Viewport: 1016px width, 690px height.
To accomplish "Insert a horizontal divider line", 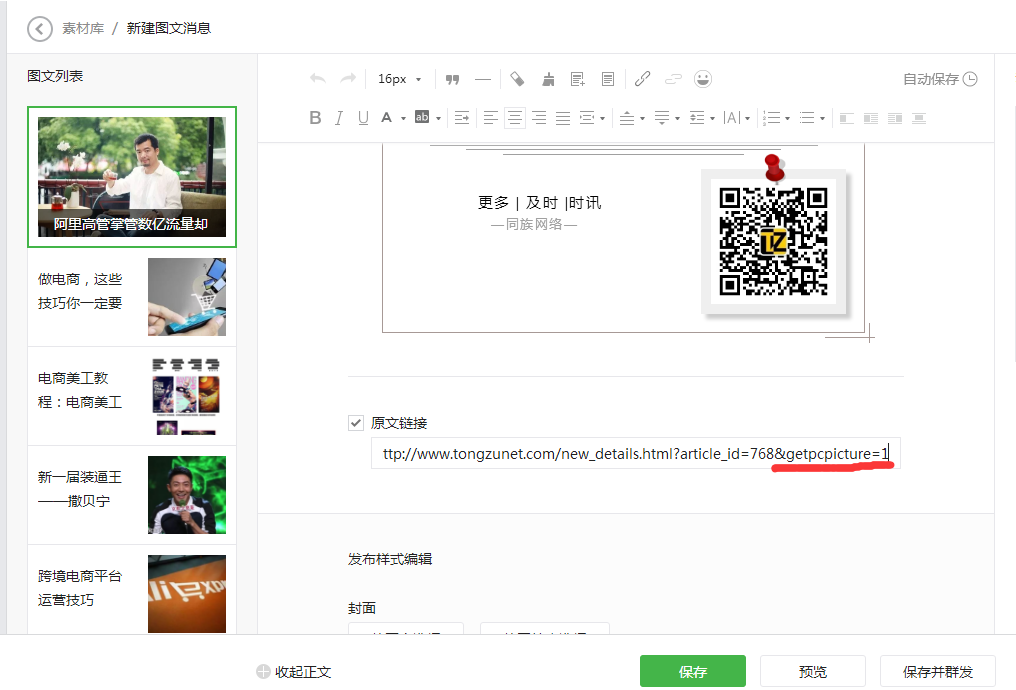I will point(483,79).
